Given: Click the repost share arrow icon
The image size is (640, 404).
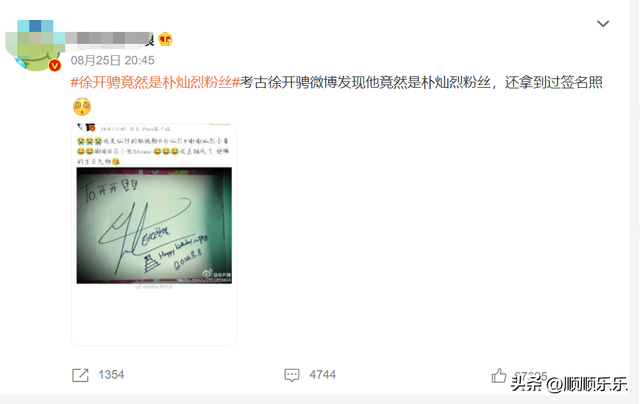Looking at the screenshot, I should click(80, 375).
